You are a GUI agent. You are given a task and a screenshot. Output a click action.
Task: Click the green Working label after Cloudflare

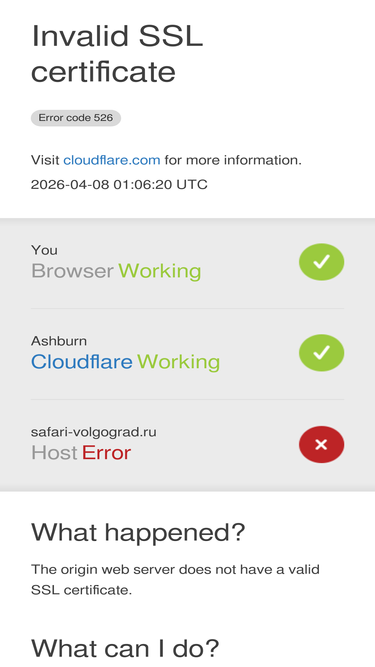click(x=178, y=362)
